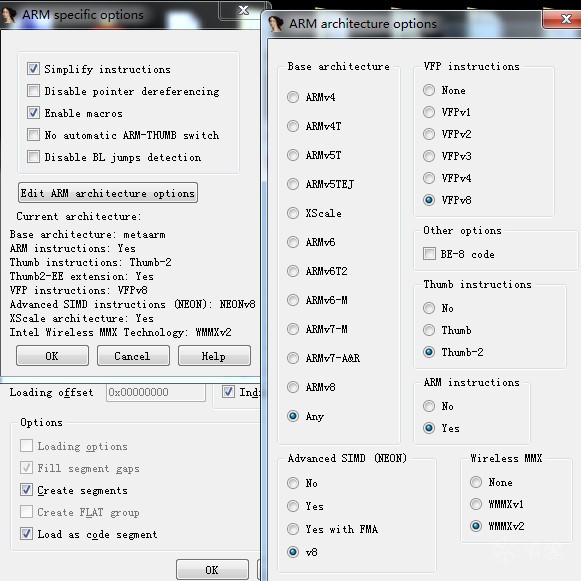The width and height of the screenshot is (581, 581).
Task: Choose None for VFP instructions
Action: pyautogui.click(x=429, y=90)
